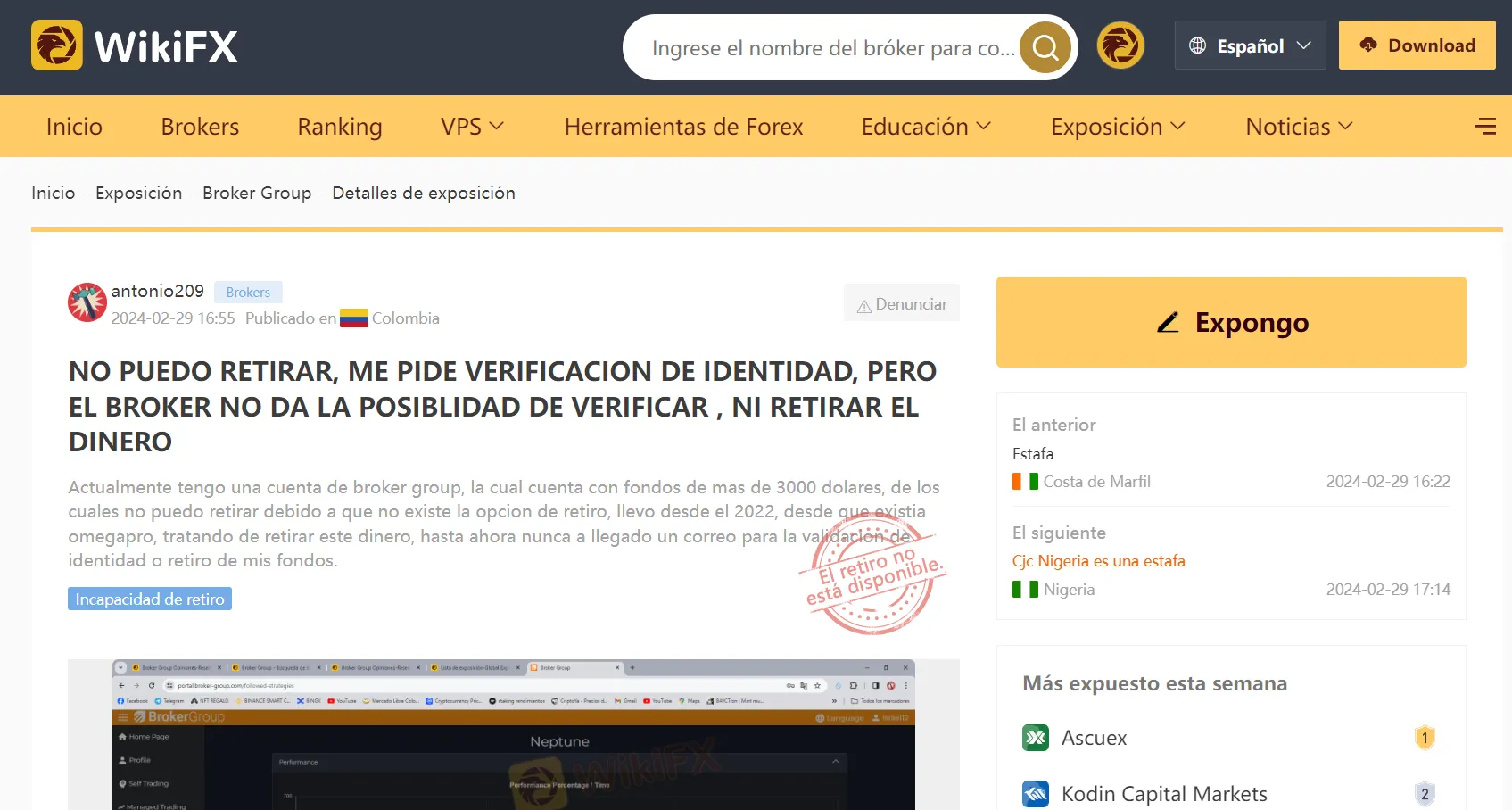The image size is (1512, 810).
Task: Focus the broker name search field
Action: pyautogui.click(x=833, y=47)
